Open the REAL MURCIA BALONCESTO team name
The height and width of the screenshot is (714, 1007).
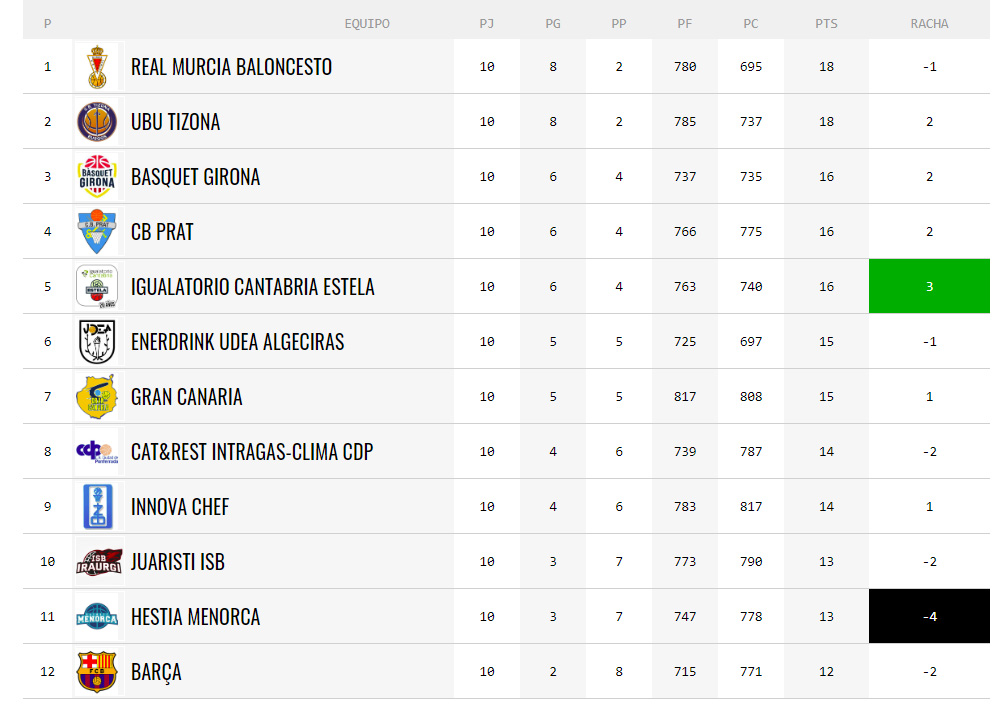pyautogui.click(x=231, y=67)
